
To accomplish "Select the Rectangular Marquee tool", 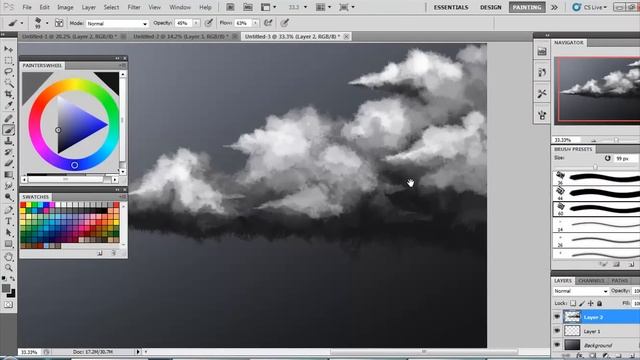I will pos(8,60).
